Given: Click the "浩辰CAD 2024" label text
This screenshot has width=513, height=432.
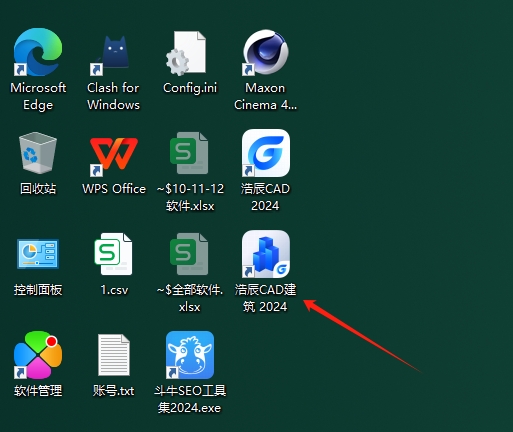Looking at the screenshot, I should click(265, 197).
